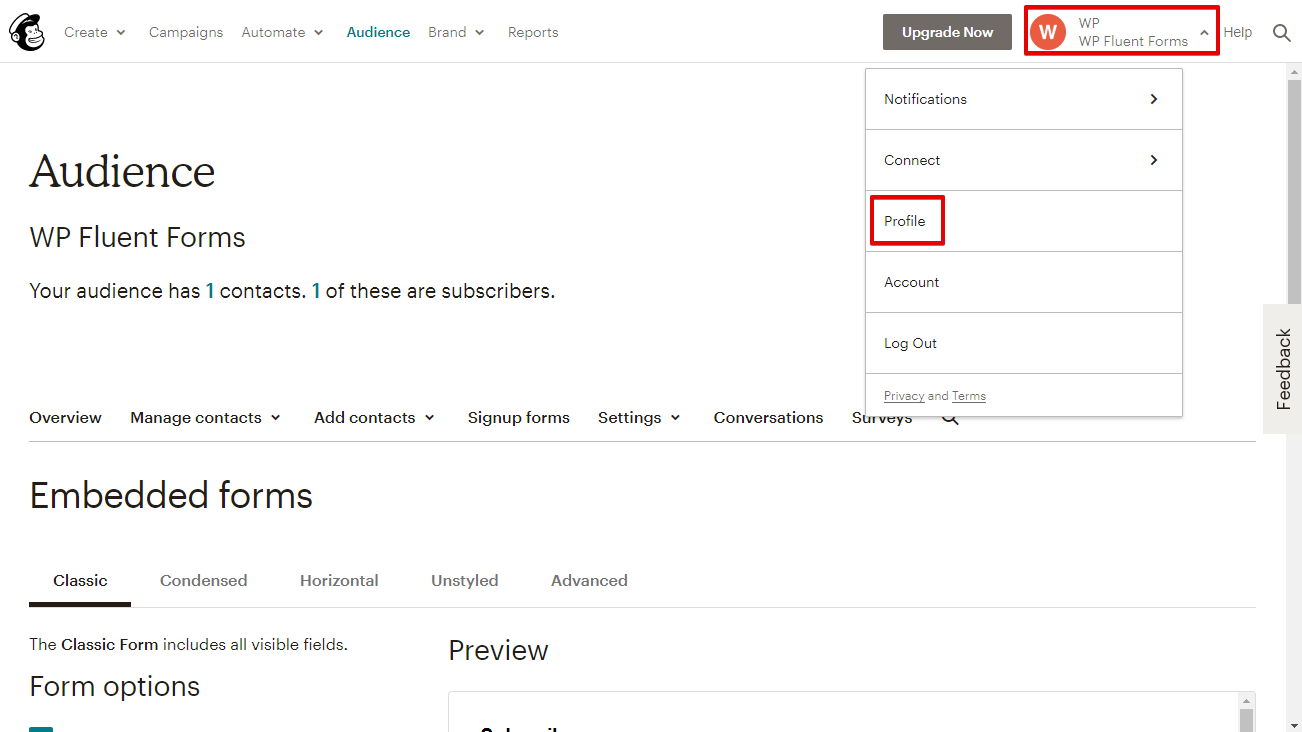This screenshot has width=1302, height=732.
Task: Go to Campaigns in top navigation
Action: coord(186,32)
